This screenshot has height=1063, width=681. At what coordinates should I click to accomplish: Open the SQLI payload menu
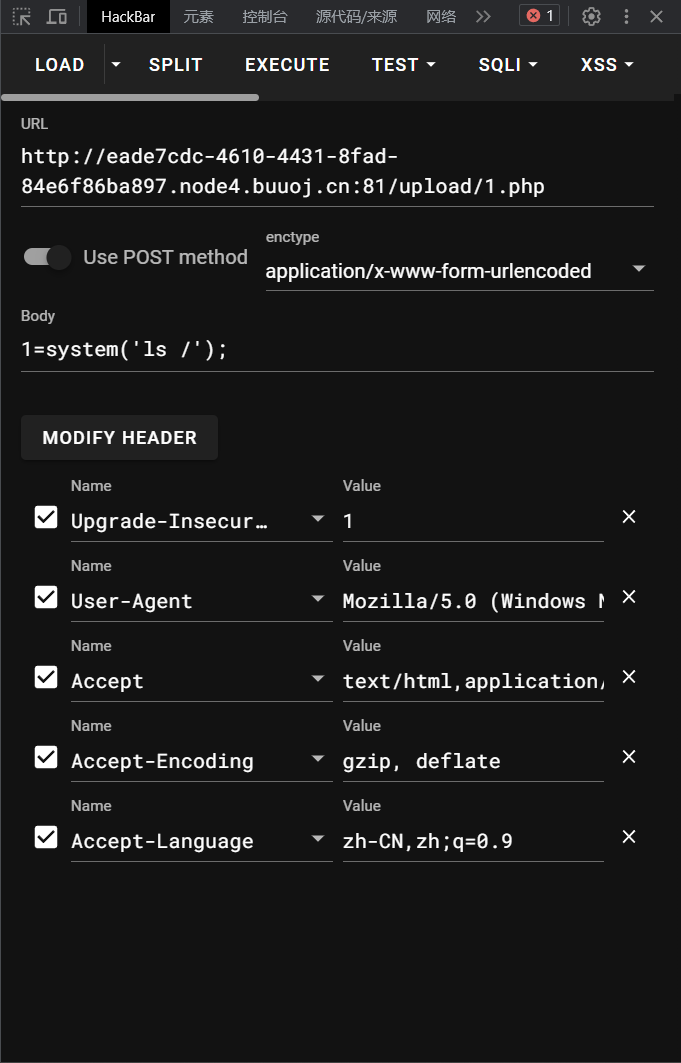click(508, 65)
